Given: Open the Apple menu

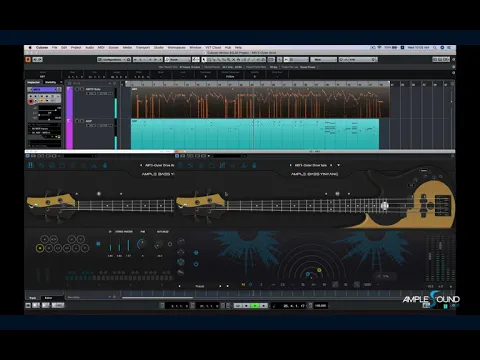Looking at the screenshot, I should coord(30,48).
